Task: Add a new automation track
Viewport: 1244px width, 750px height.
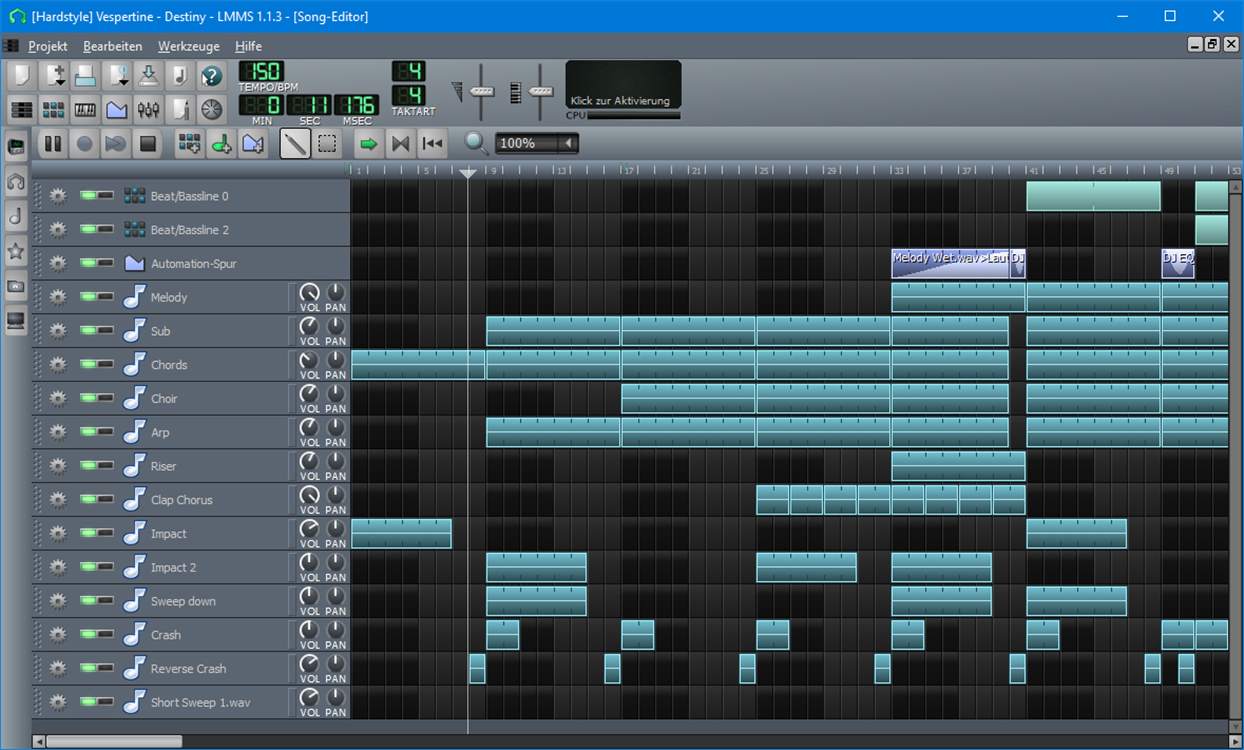Action: (x=253, y=144)
